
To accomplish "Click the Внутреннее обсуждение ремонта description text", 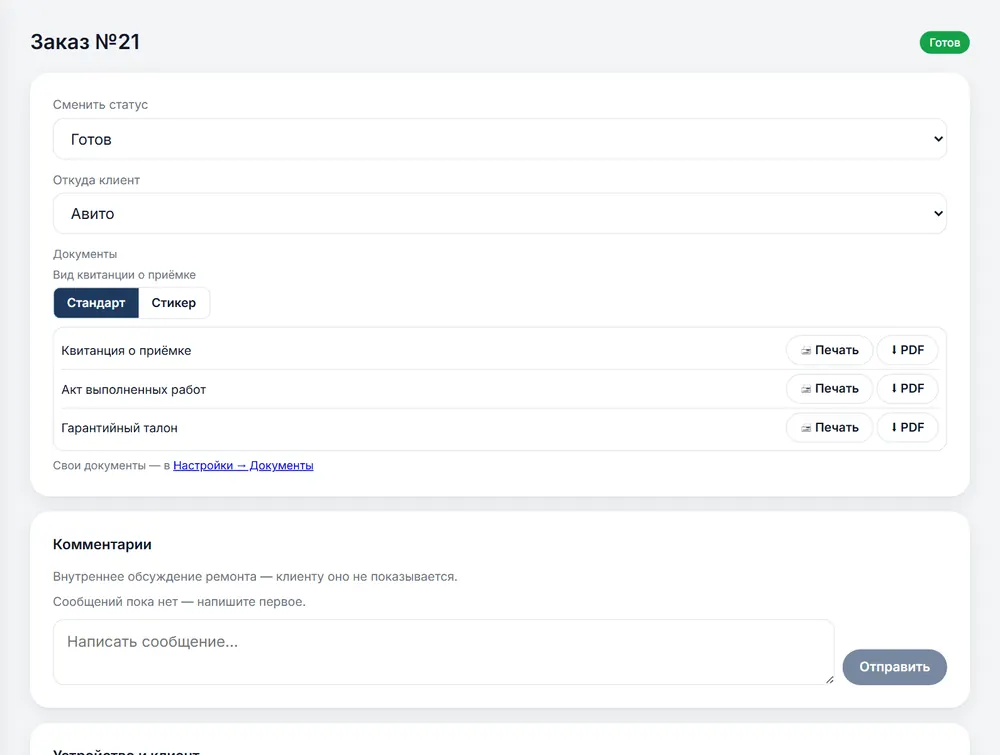I will (x=255, y=576).
